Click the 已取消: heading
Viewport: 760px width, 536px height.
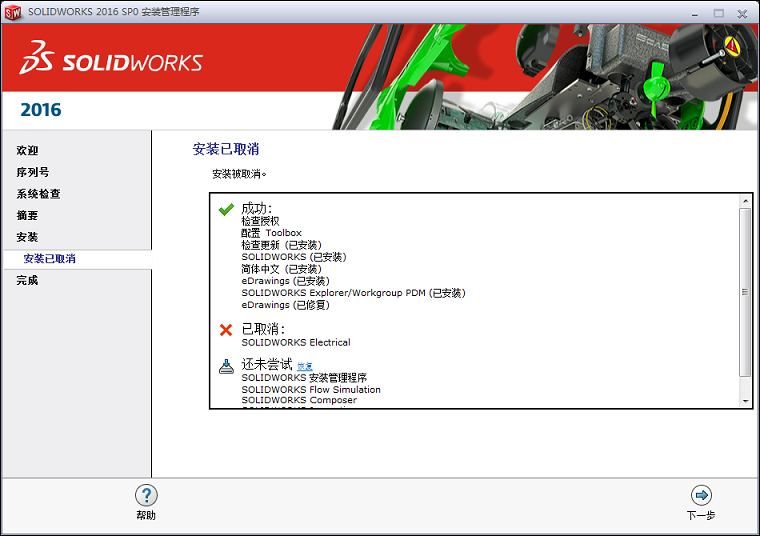(x=263, y=330)
